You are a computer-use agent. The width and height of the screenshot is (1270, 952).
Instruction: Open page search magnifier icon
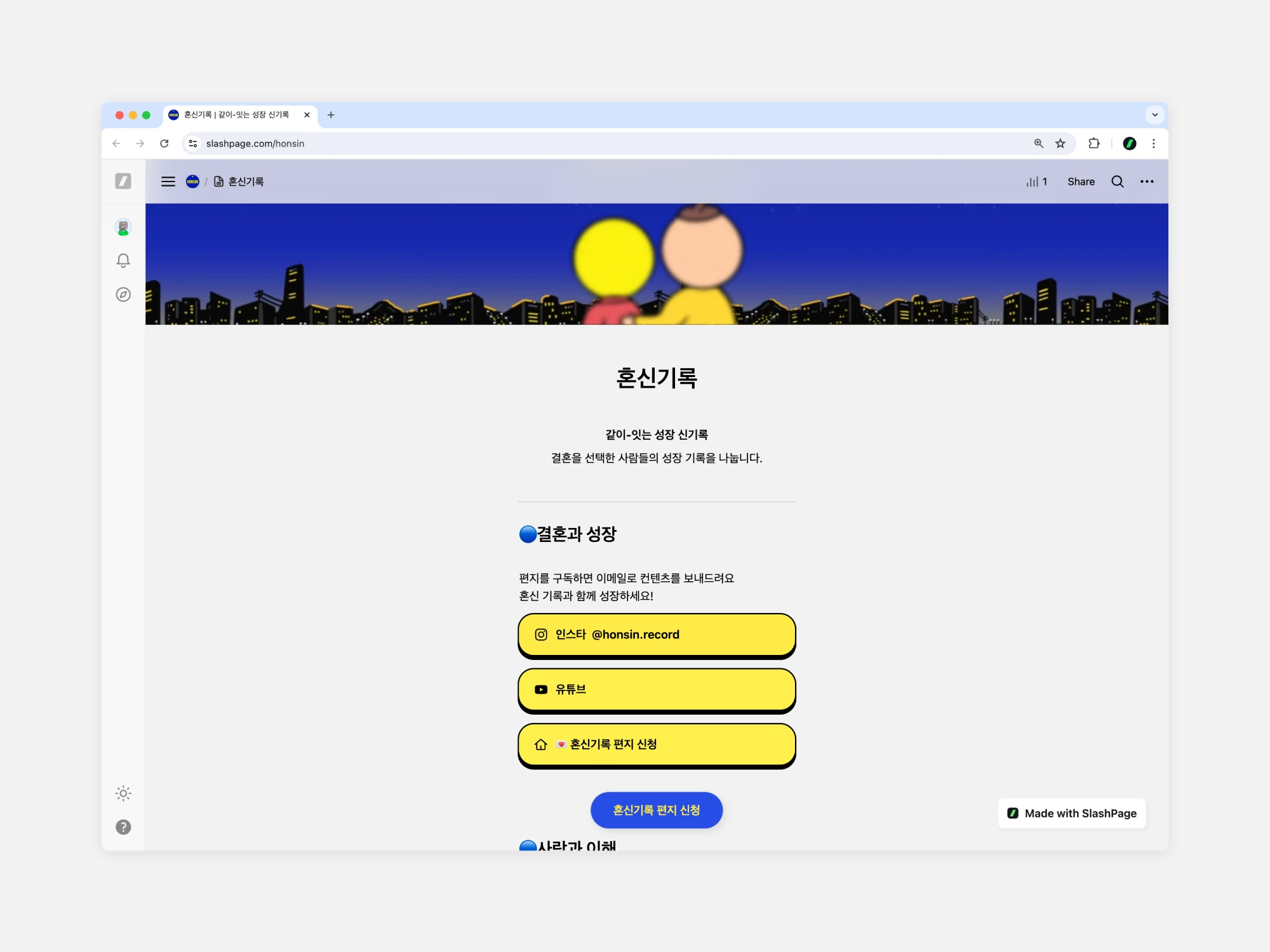[x=1118, y=182]
